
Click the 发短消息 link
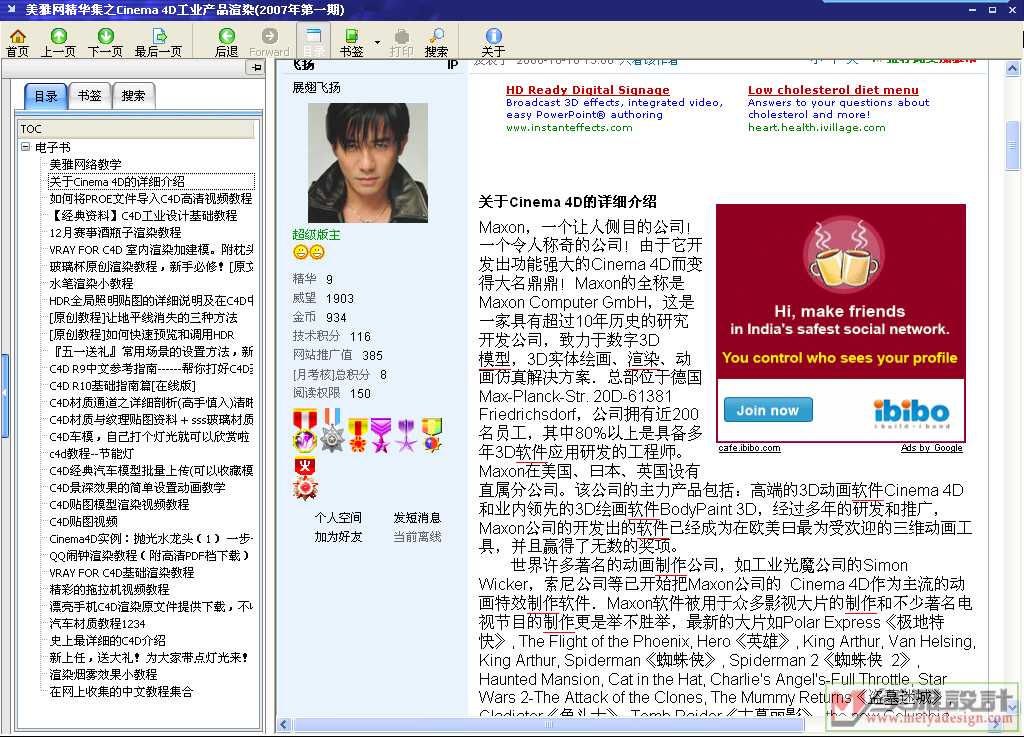tap(417, 518)
